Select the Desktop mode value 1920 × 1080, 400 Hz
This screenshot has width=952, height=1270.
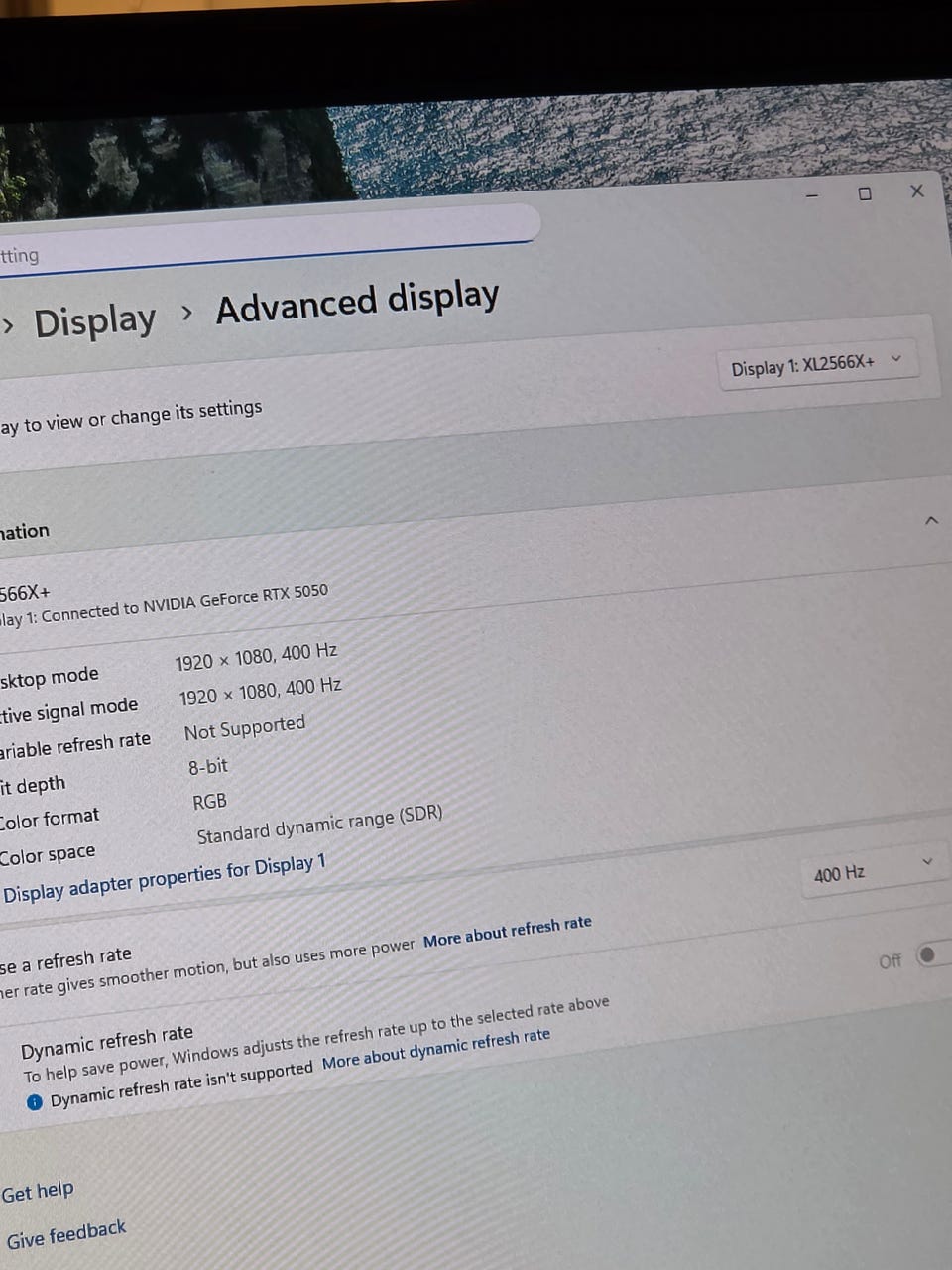256,657
